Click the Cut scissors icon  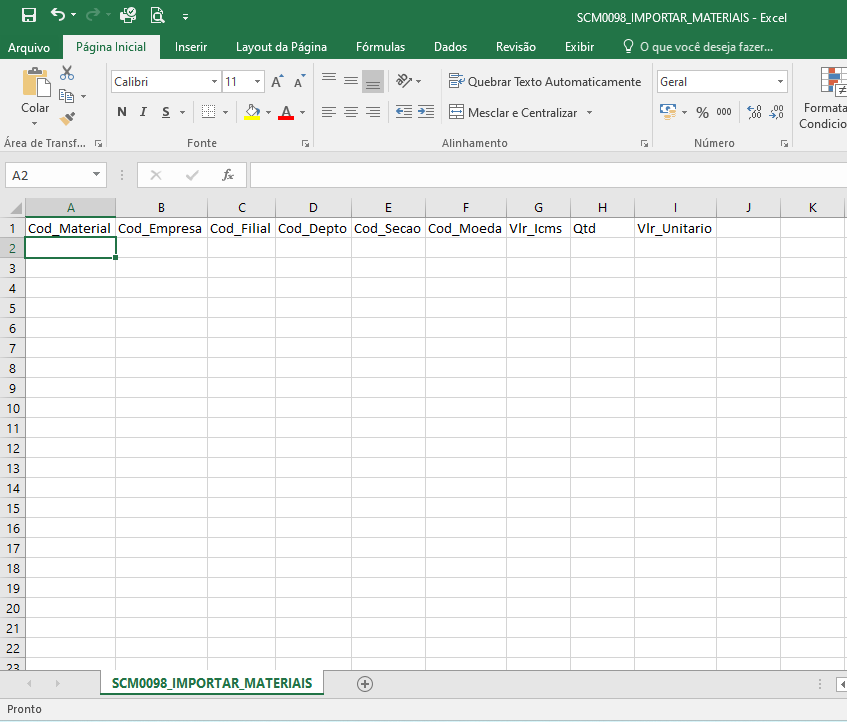(x=67, y=73)
